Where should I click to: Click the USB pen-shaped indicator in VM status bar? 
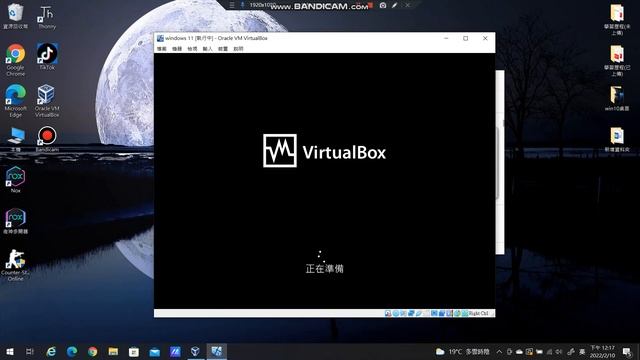(419, 313)
